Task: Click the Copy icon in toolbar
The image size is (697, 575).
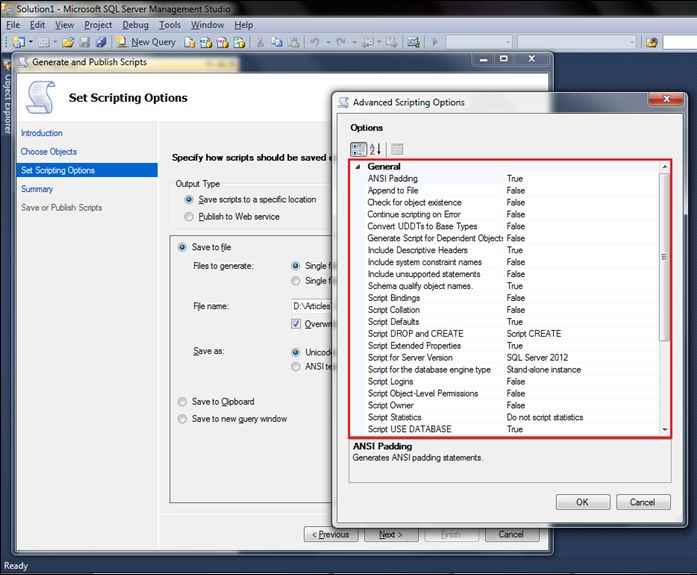Action: (277, 43)
